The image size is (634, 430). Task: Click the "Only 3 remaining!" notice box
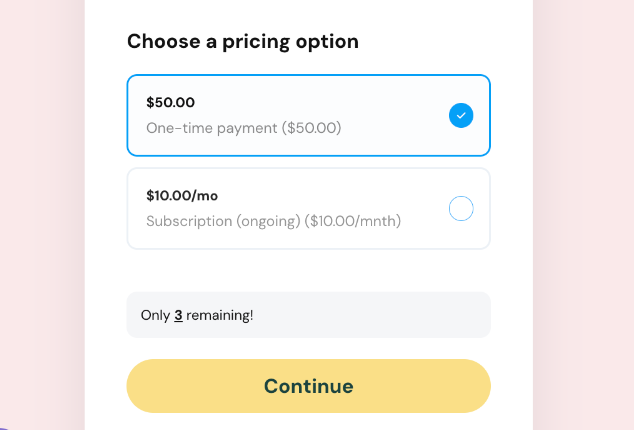click(x=308, y=315)
